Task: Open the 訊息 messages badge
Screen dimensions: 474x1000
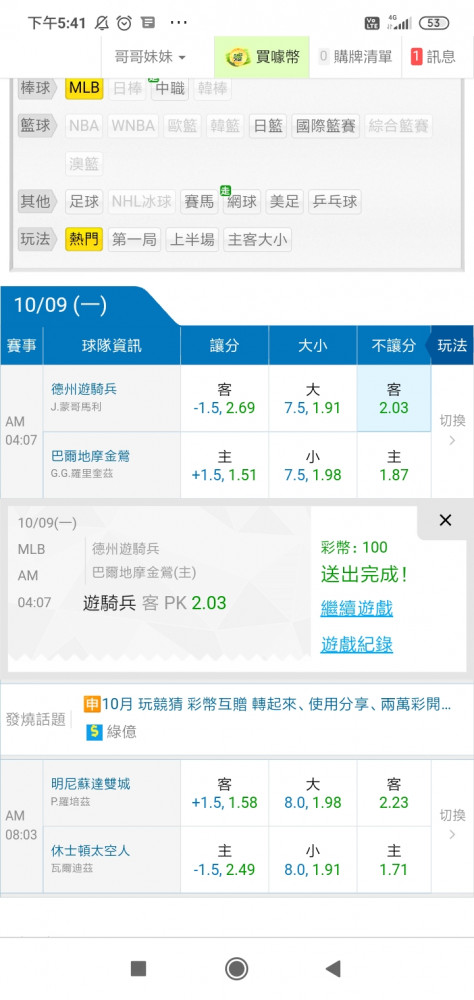Action: (x=433, y=57)
